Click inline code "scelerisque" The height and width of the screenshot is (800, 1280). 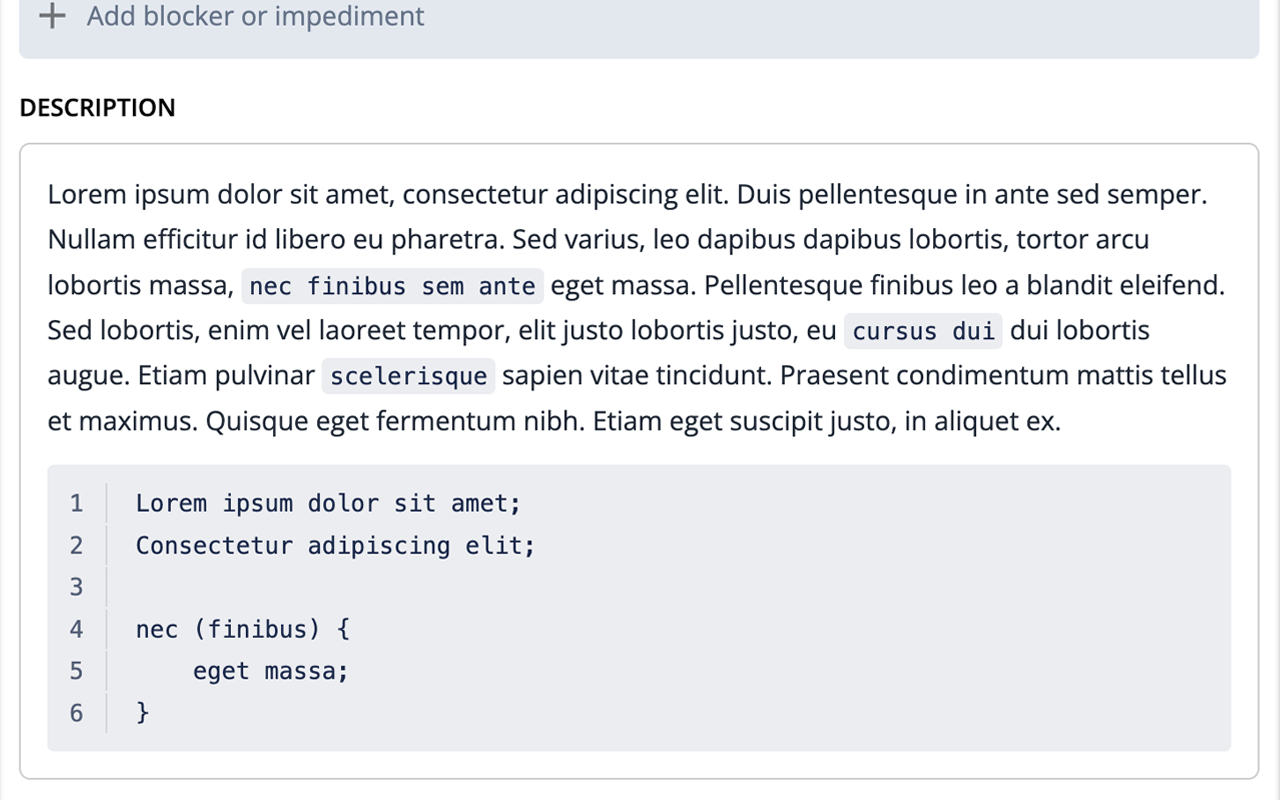(x=408, y=376)
